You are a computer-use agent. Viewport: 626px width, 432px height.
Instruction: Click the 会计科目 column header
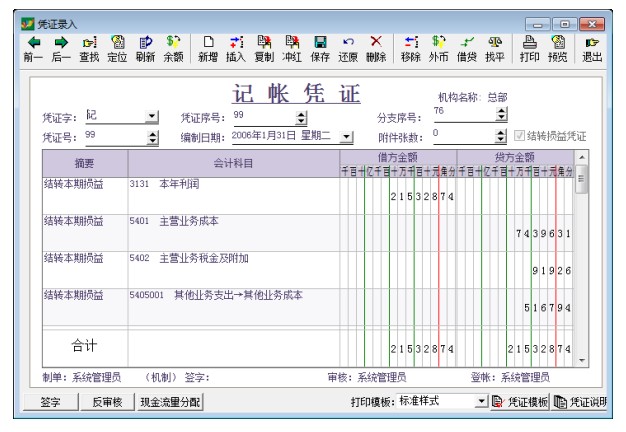pos(234,163)
